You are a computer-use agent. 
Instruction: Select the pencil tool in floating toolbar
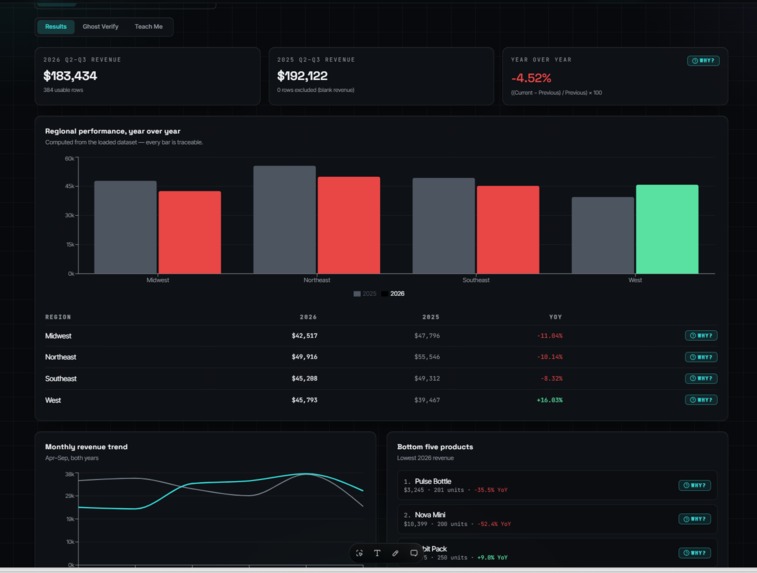pos(395,553)
